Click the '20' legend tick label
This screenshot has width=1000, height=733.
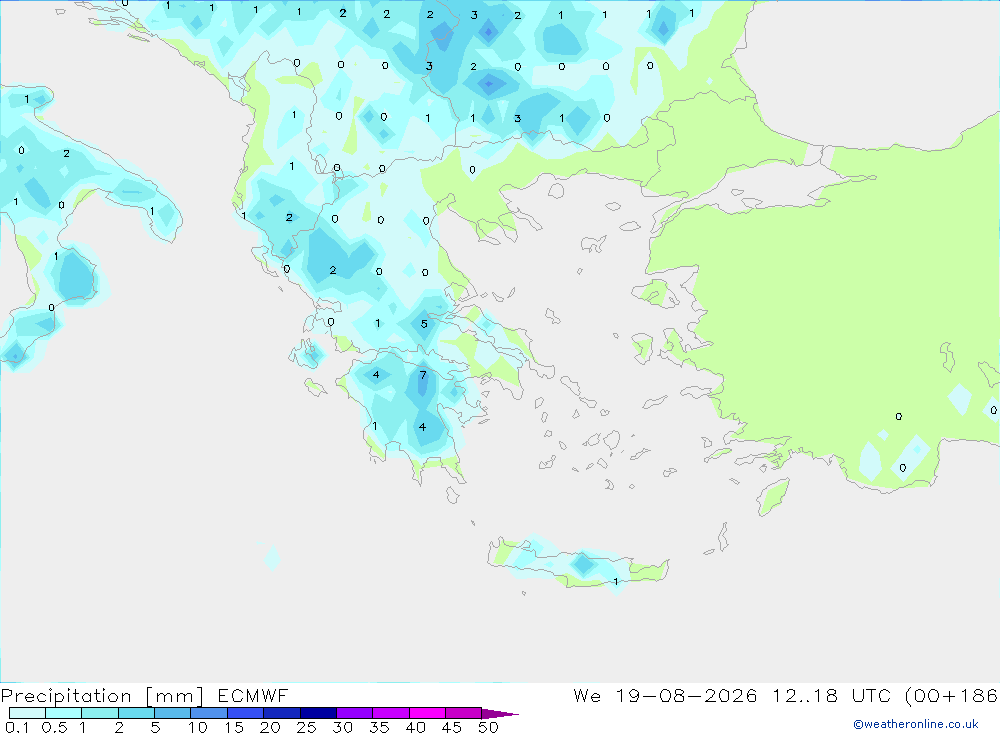coord(270,727)
